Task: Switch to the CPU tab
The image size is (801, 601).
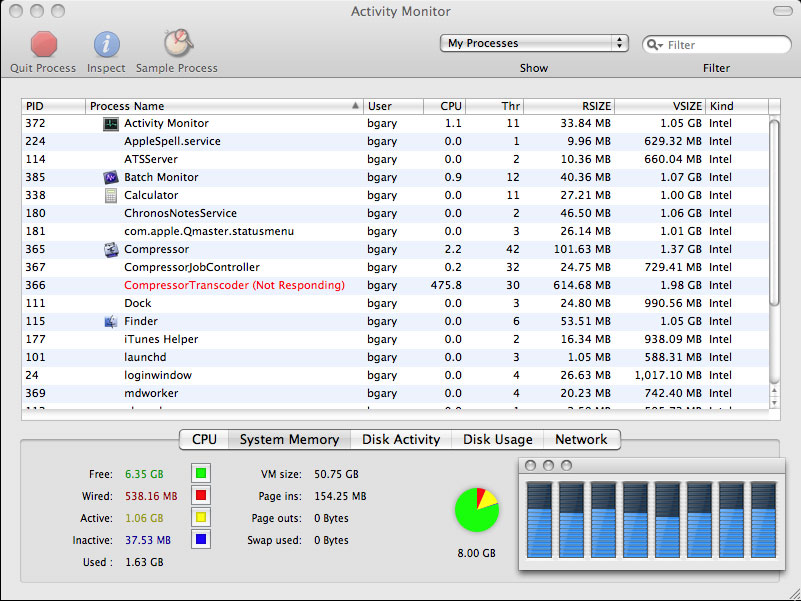Action: point(204,440)
